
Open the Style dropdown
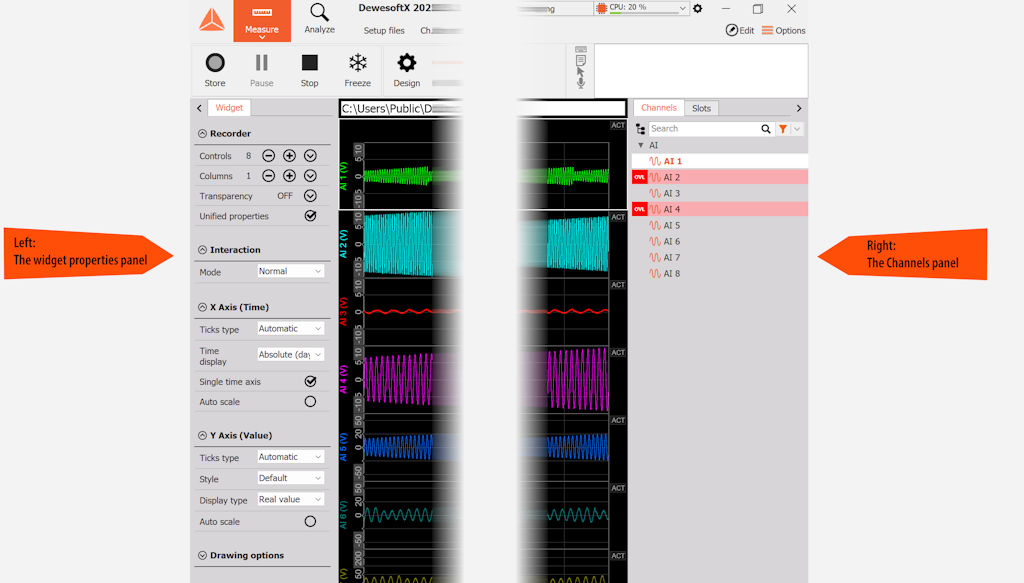tap(290, 478)
